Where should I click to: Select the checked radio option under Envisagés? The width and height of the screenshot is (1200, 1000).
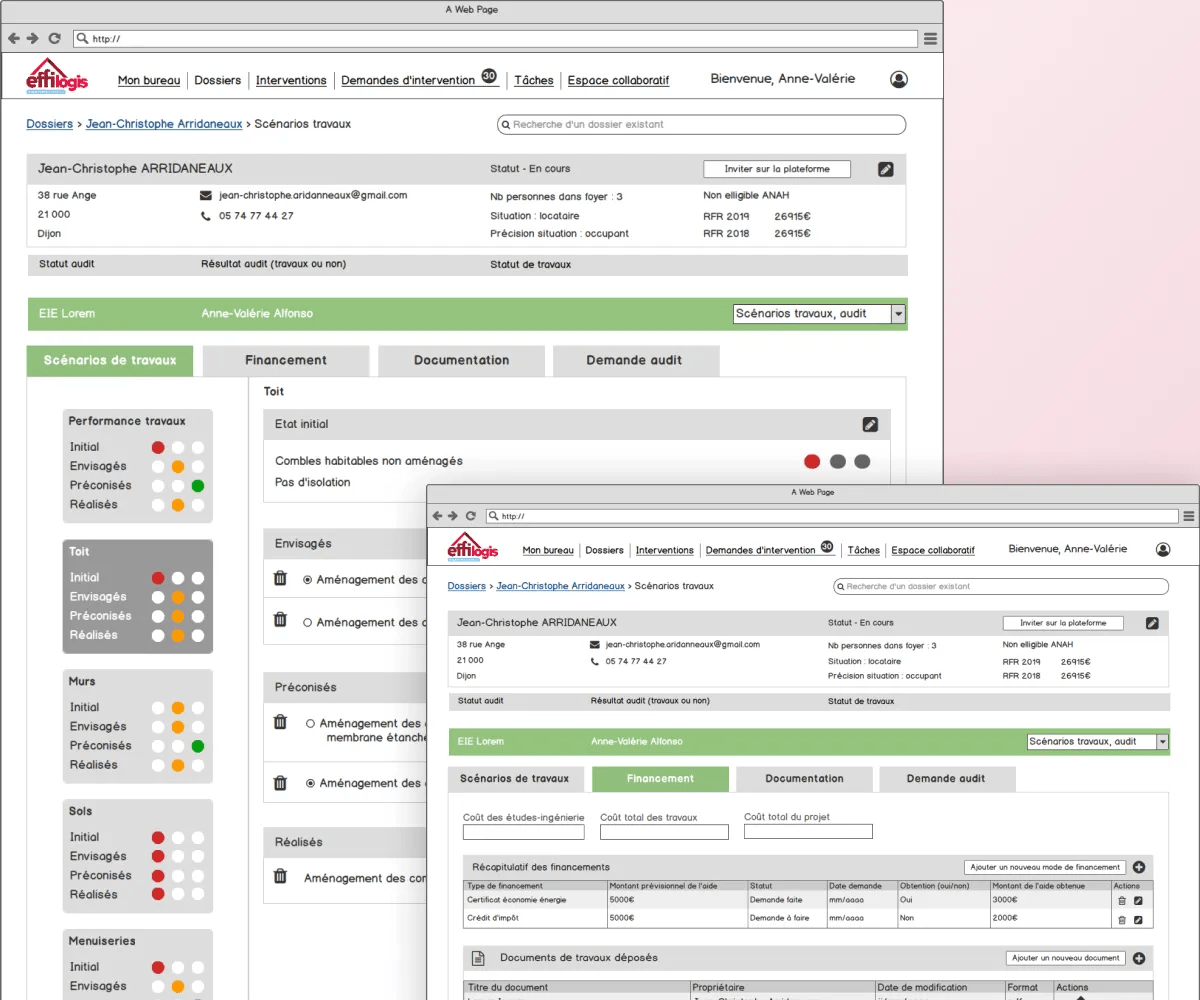click(x=308, y=580)
